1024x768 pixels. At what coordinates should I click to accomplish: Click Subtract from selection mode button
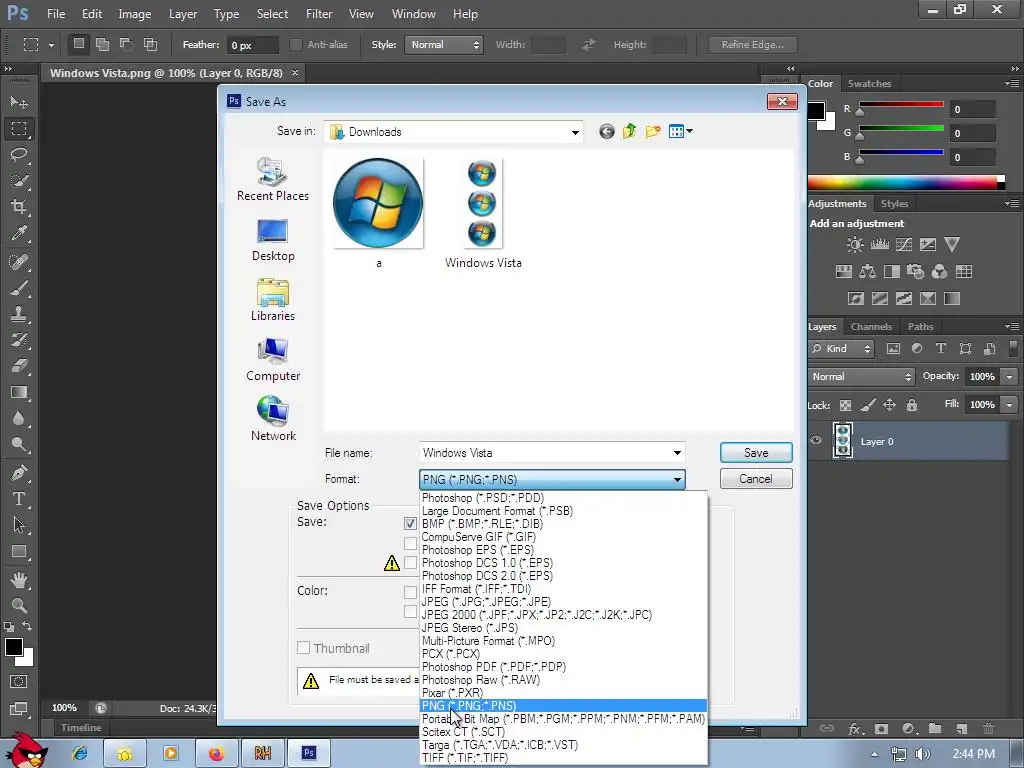(126, 44)
